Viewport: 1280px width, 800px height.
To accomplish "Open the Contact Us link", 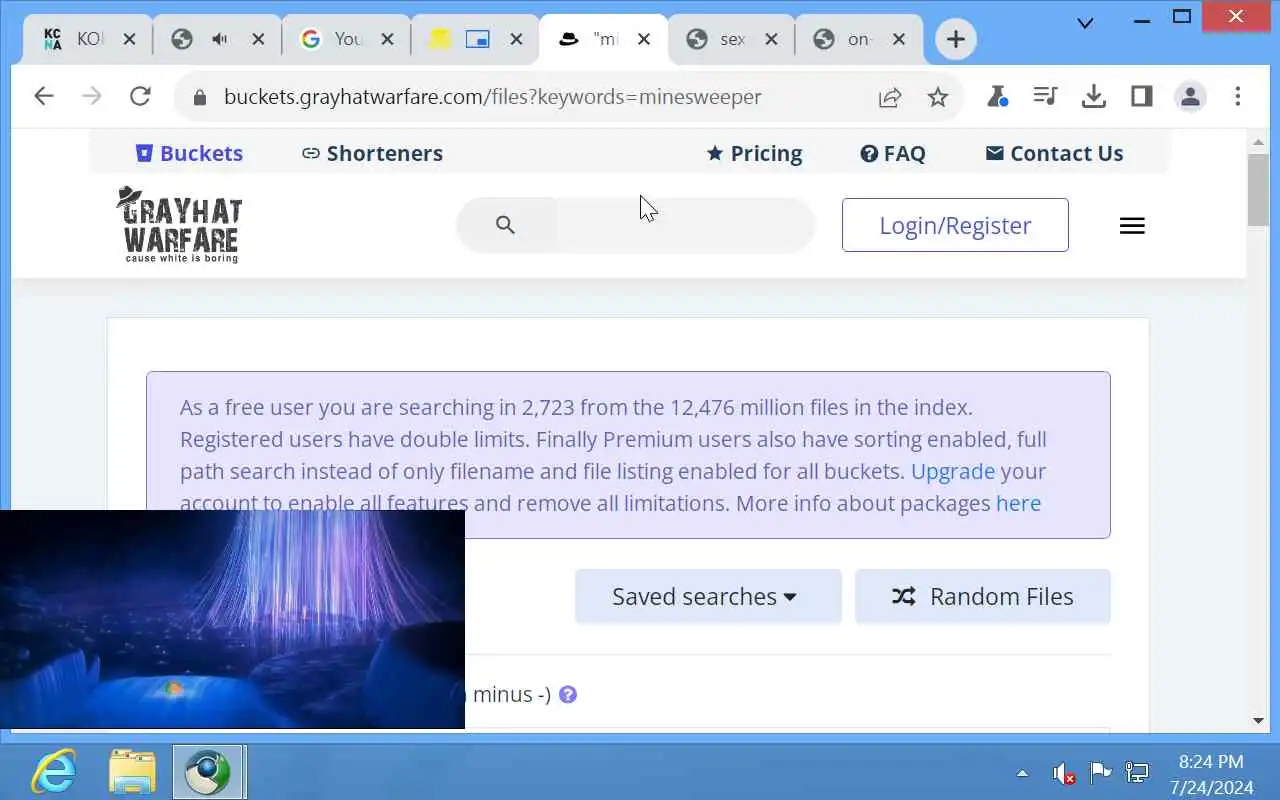I will point(1054,153).
